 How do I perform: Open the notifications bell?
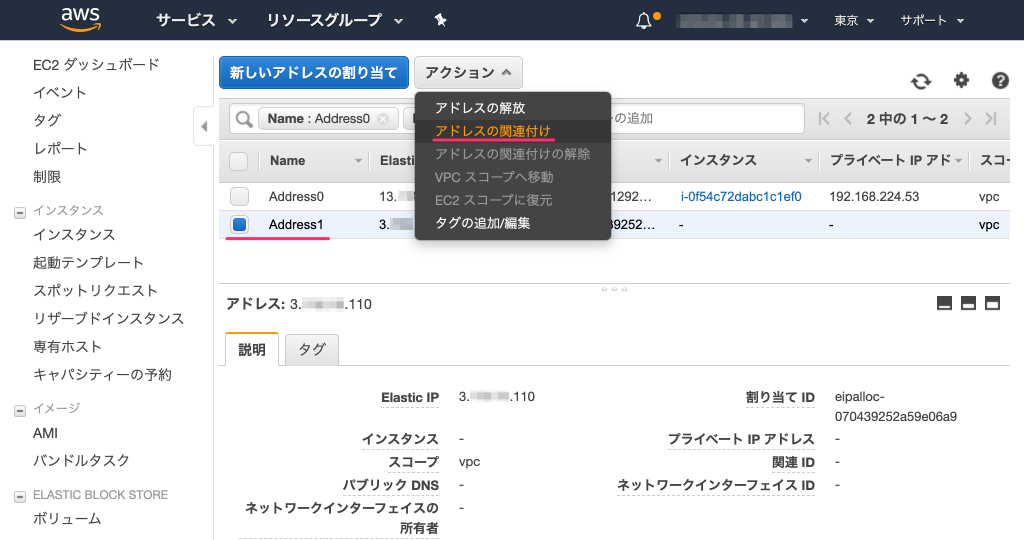coord(644,21)
